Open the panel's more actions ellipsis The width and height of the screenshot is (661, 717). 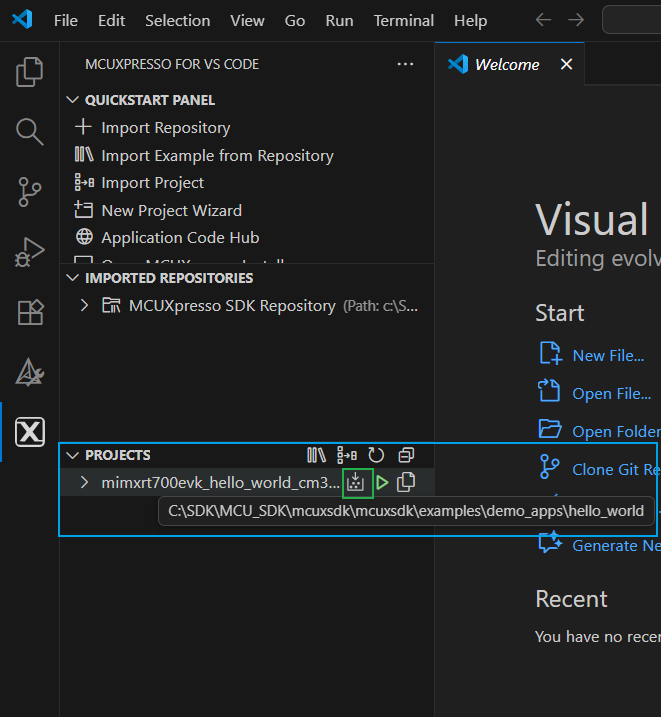tap(405, 64)
